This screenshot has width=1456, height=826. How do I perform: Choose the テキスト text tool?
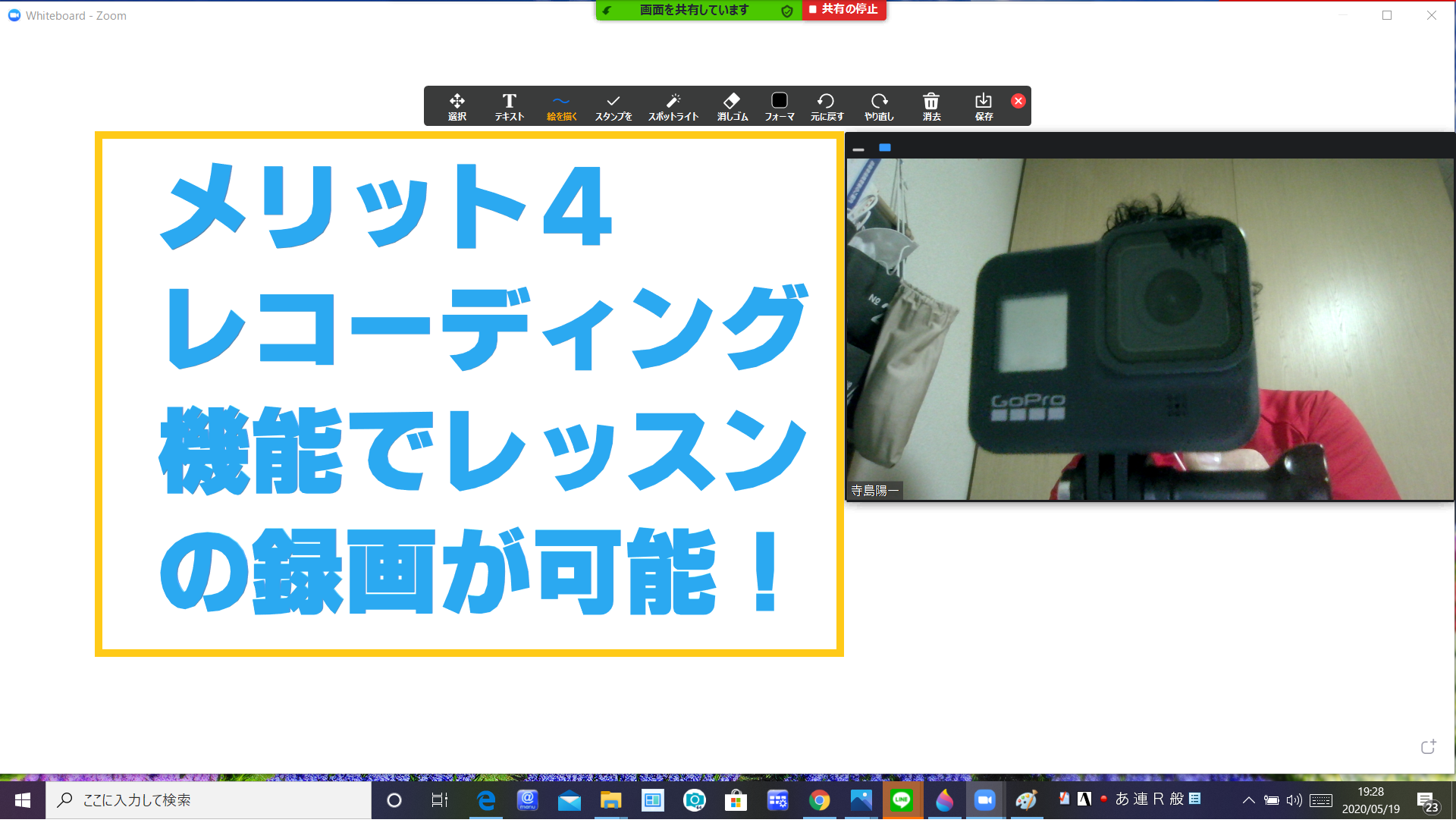point(509,106)
